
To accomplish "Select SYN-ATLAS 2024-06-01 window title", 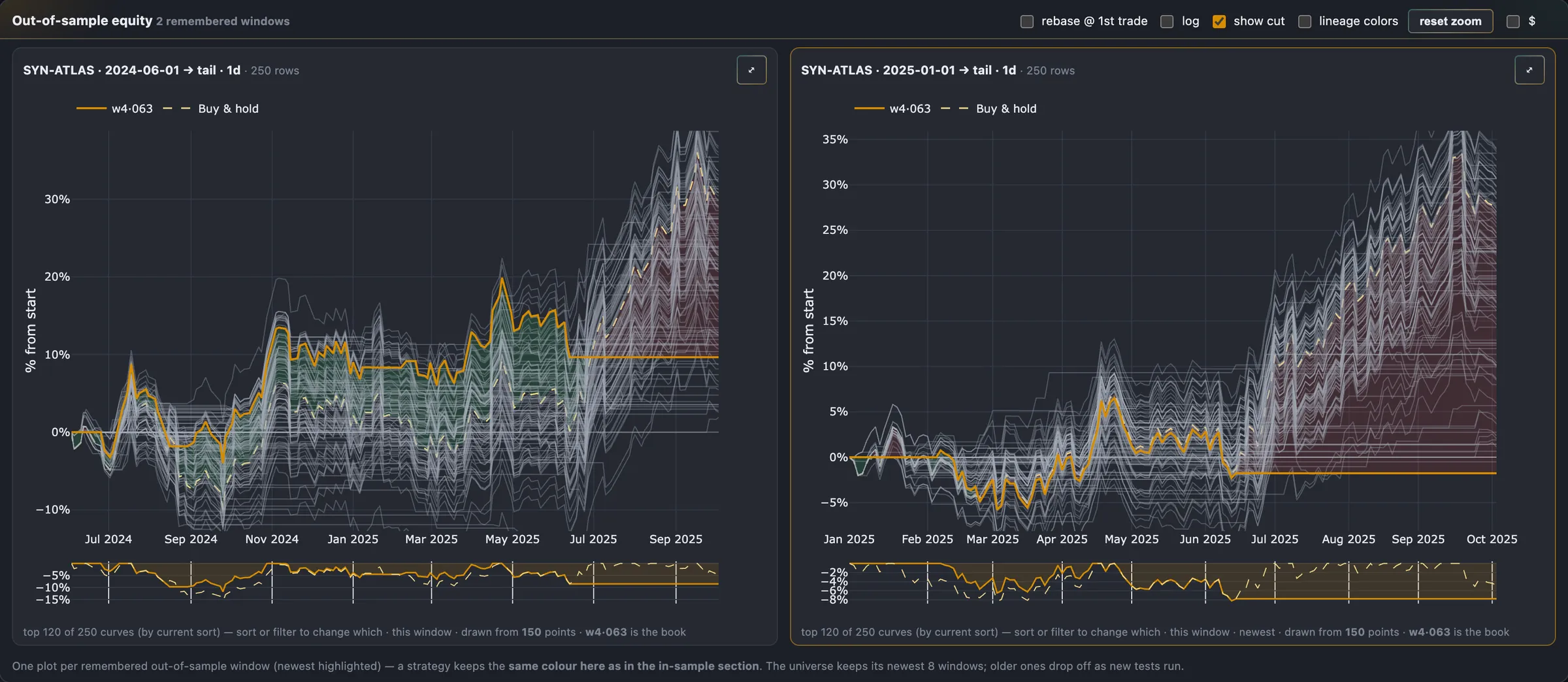I will [x=132, y=70].
